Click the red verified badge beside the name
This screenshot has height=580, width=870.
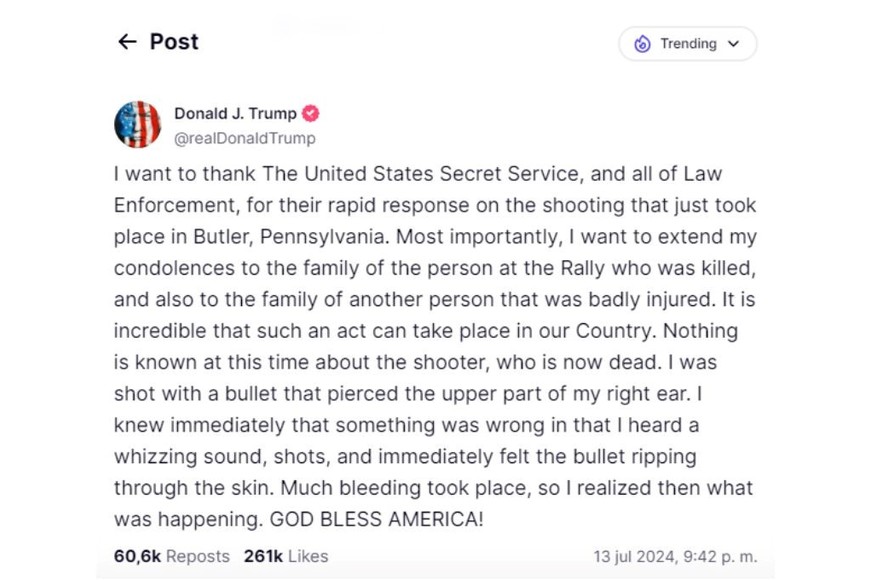point(311,114)
